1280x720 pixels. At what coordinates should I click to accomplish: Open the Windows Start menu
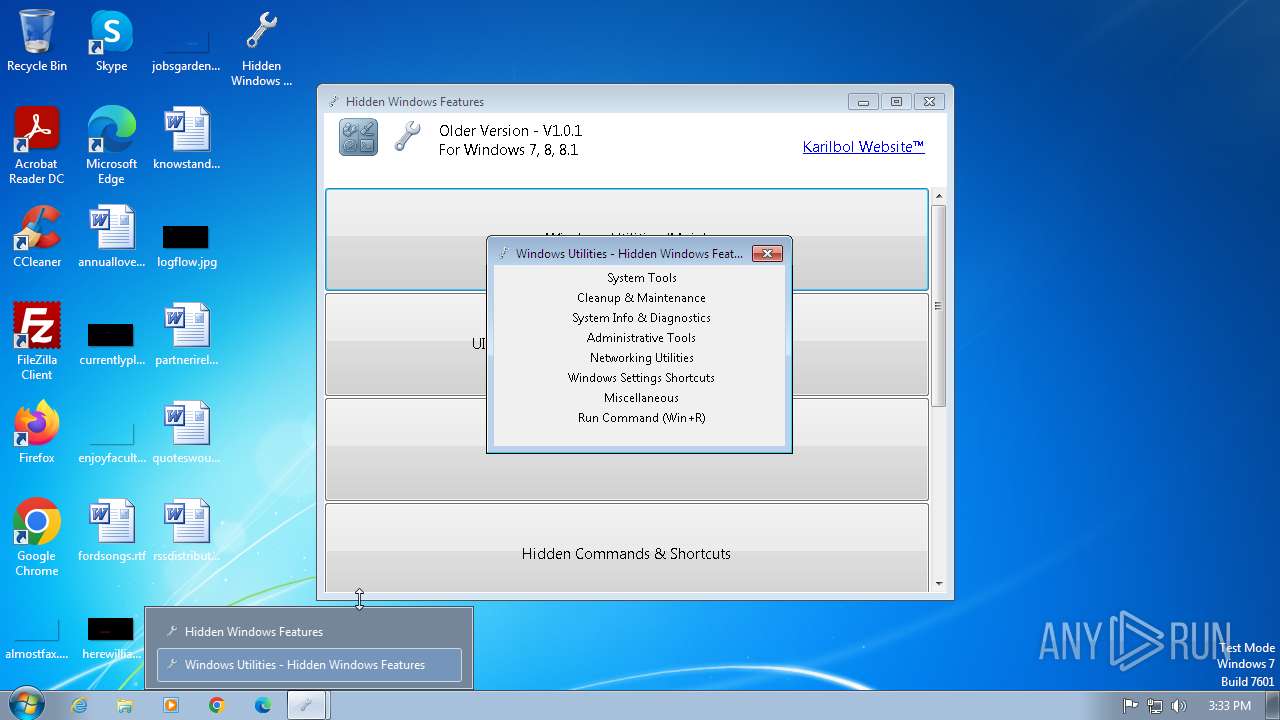point(25,704)
